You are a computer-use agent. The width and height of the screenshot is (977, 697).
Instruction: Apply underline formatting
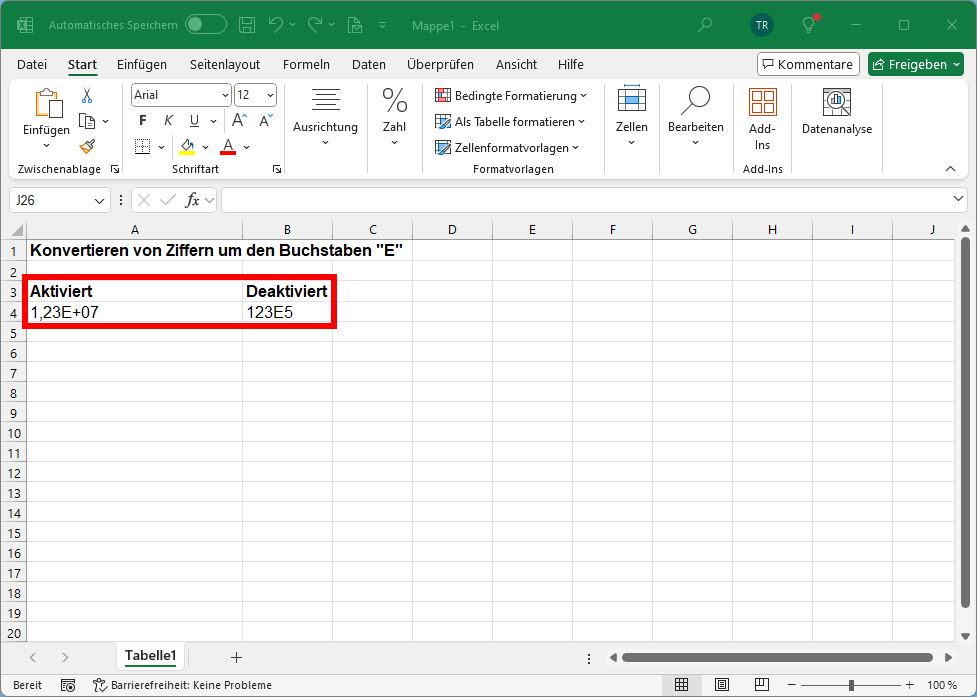192,120
